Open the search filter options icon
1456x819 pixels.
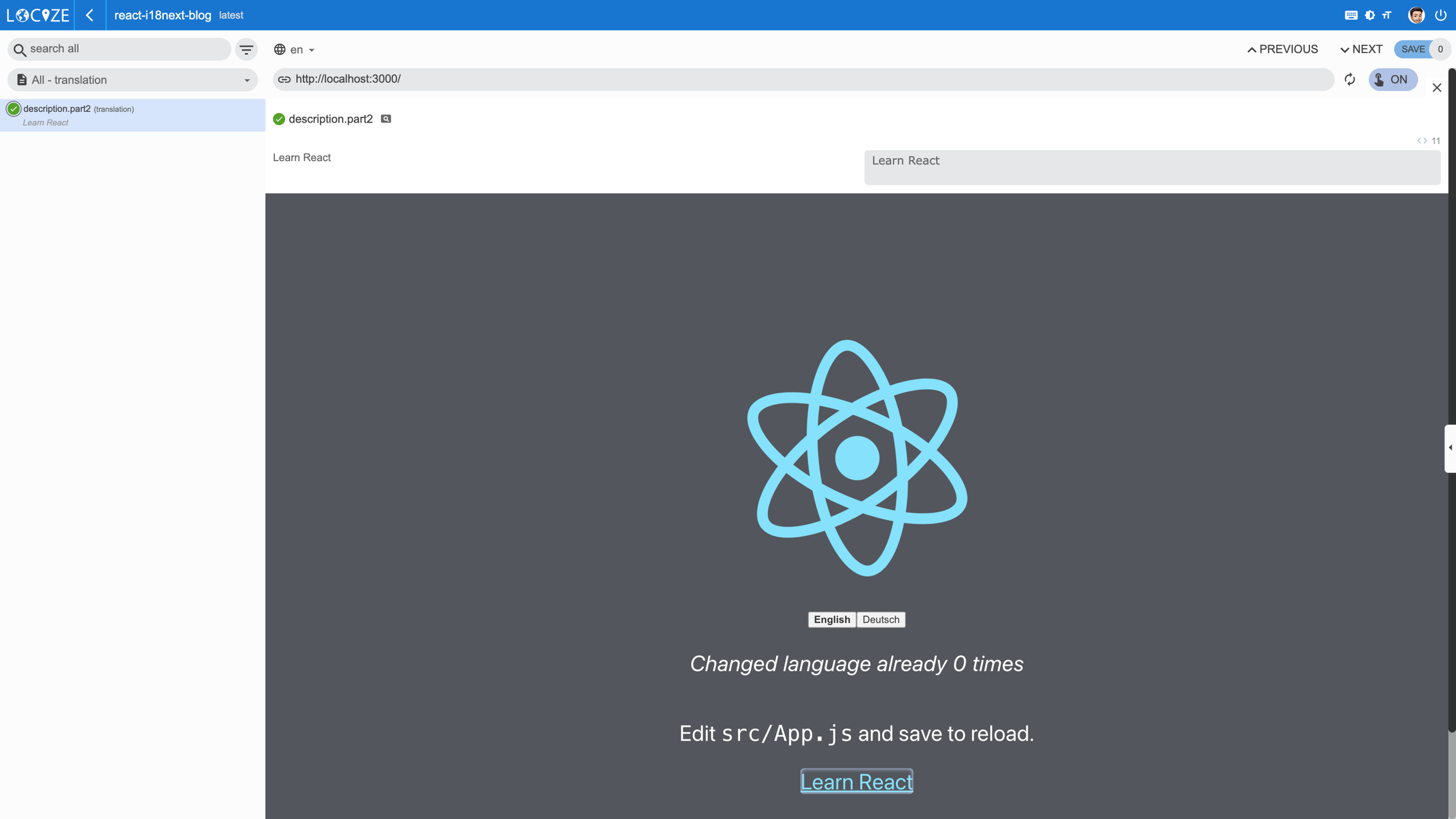pos(246,49)
